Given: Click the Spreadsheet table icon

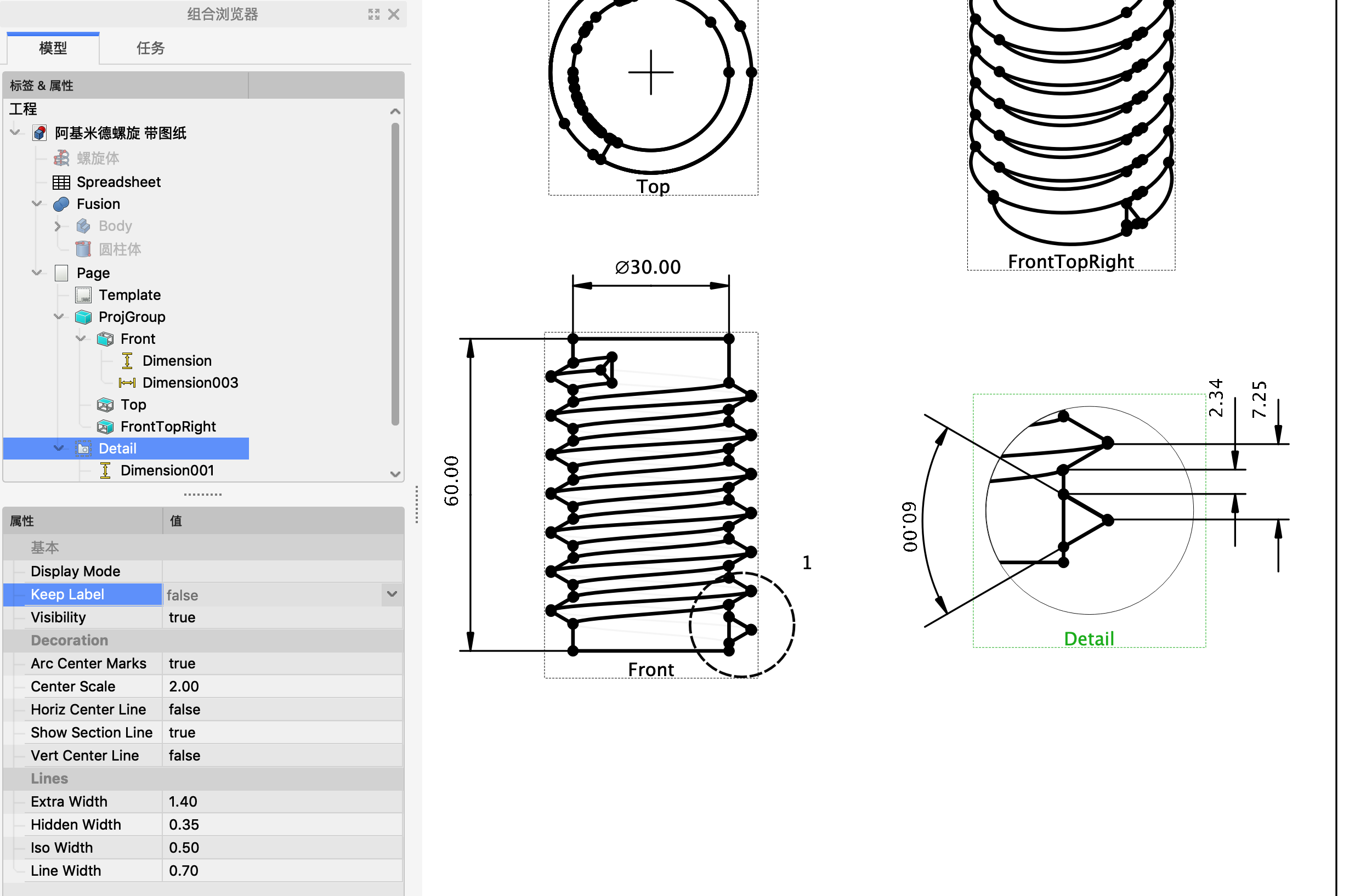Looking at the screenshot, I should 61,182.
